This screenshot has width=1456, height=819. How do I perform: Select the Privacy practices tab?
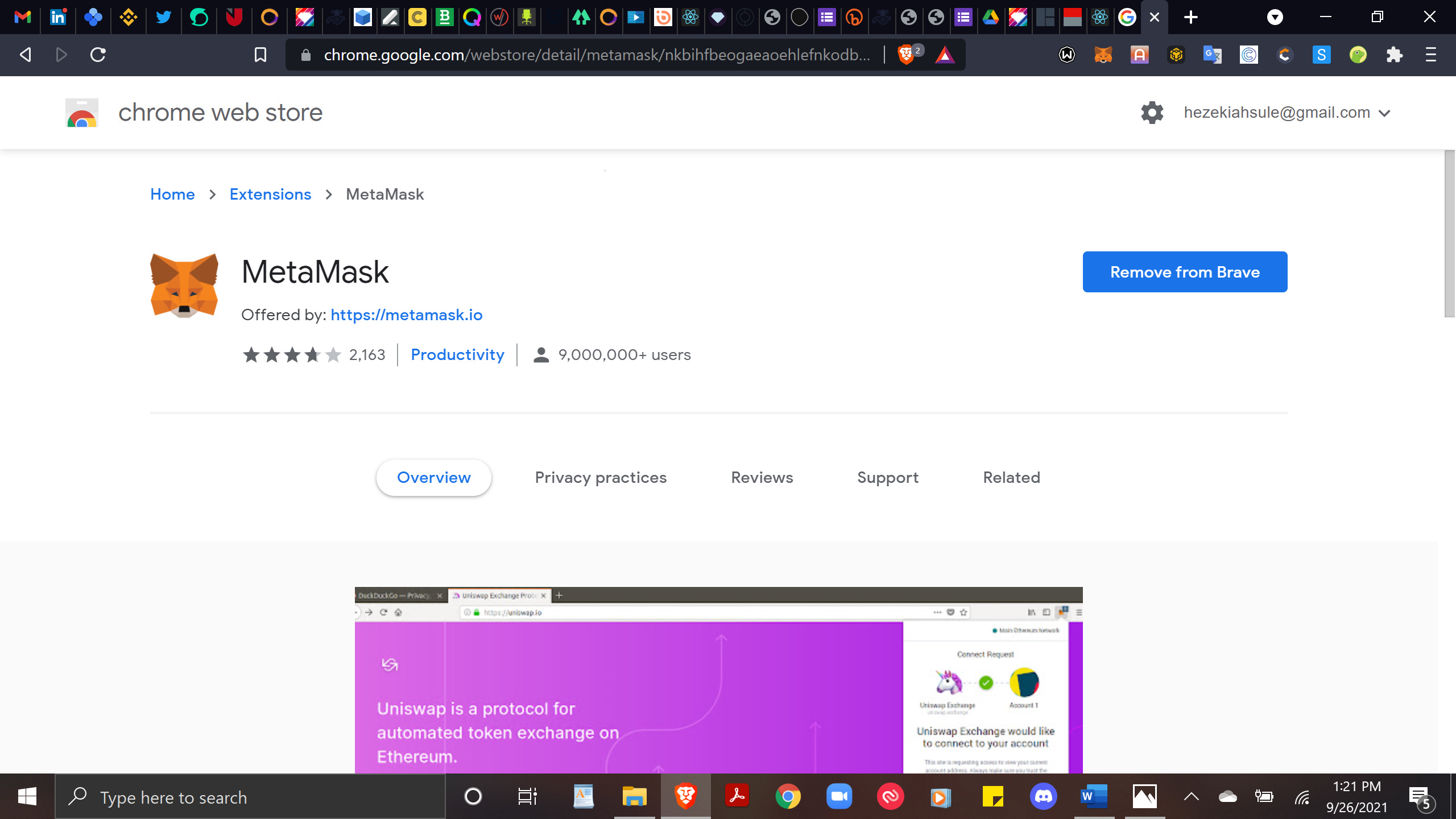click(601, 478)
